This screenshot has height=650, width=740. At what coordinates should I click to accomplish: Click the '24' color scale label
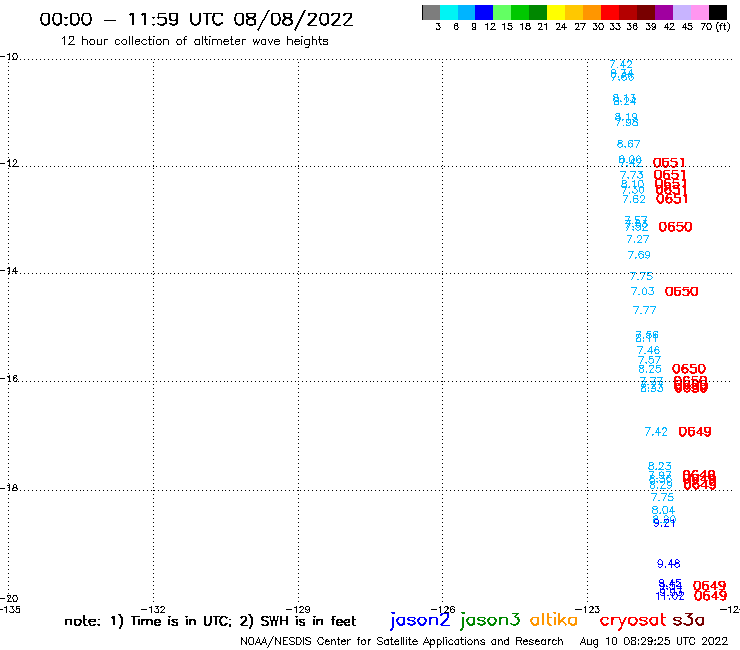(x=561, y=27)
